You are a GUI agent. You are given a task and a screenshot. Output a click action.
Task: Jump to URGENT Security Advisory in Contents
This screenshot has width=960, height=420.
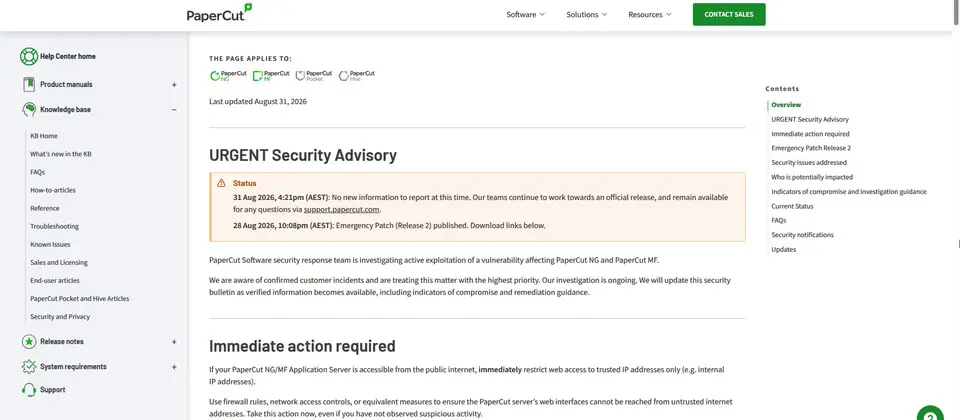point(810,119)
